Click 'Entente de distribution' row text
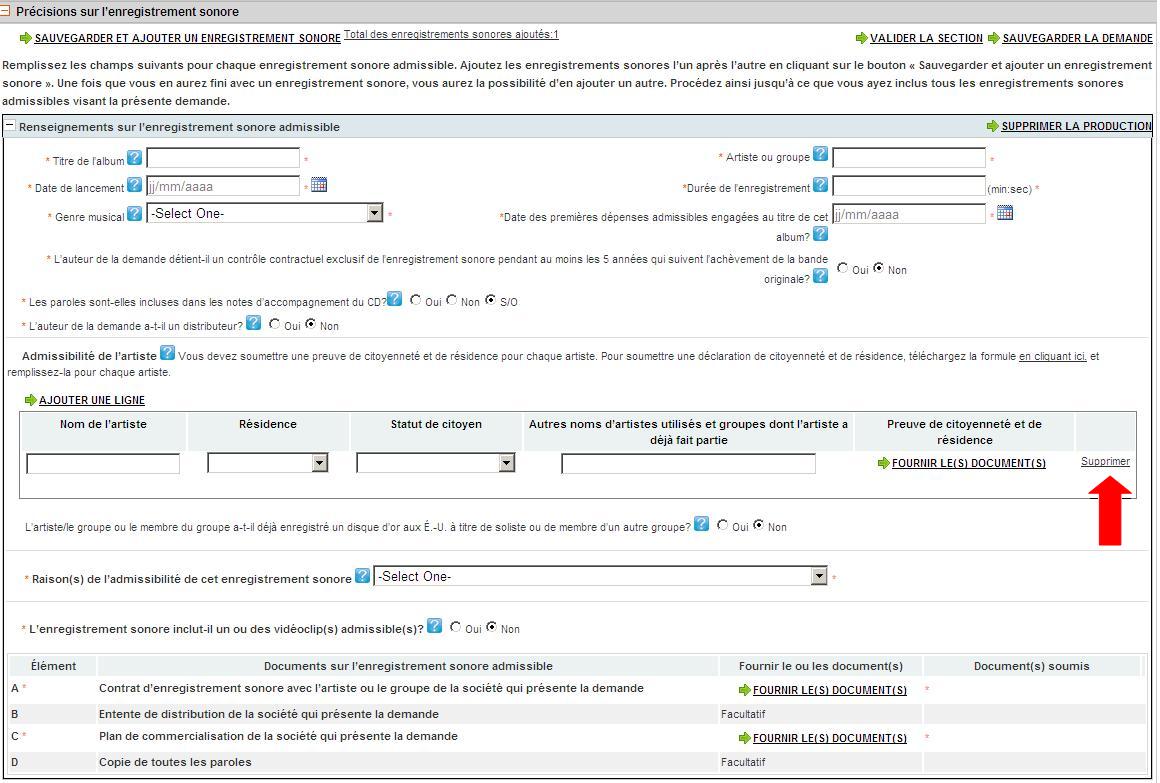The image size is (1160, 783). tap(269, 714)
